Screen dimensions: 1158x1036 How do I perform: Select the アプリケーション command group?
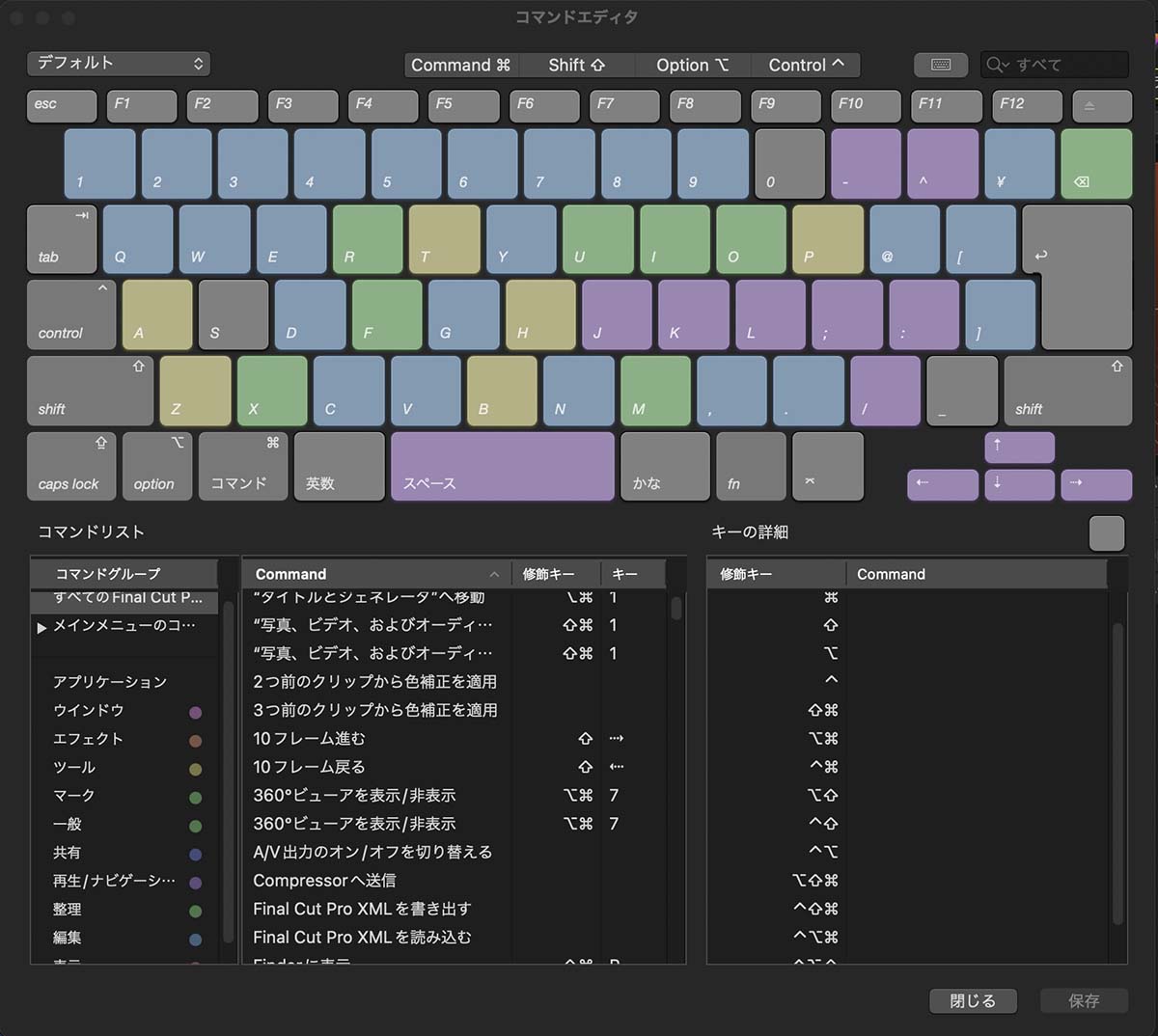(x=125, y=682)
